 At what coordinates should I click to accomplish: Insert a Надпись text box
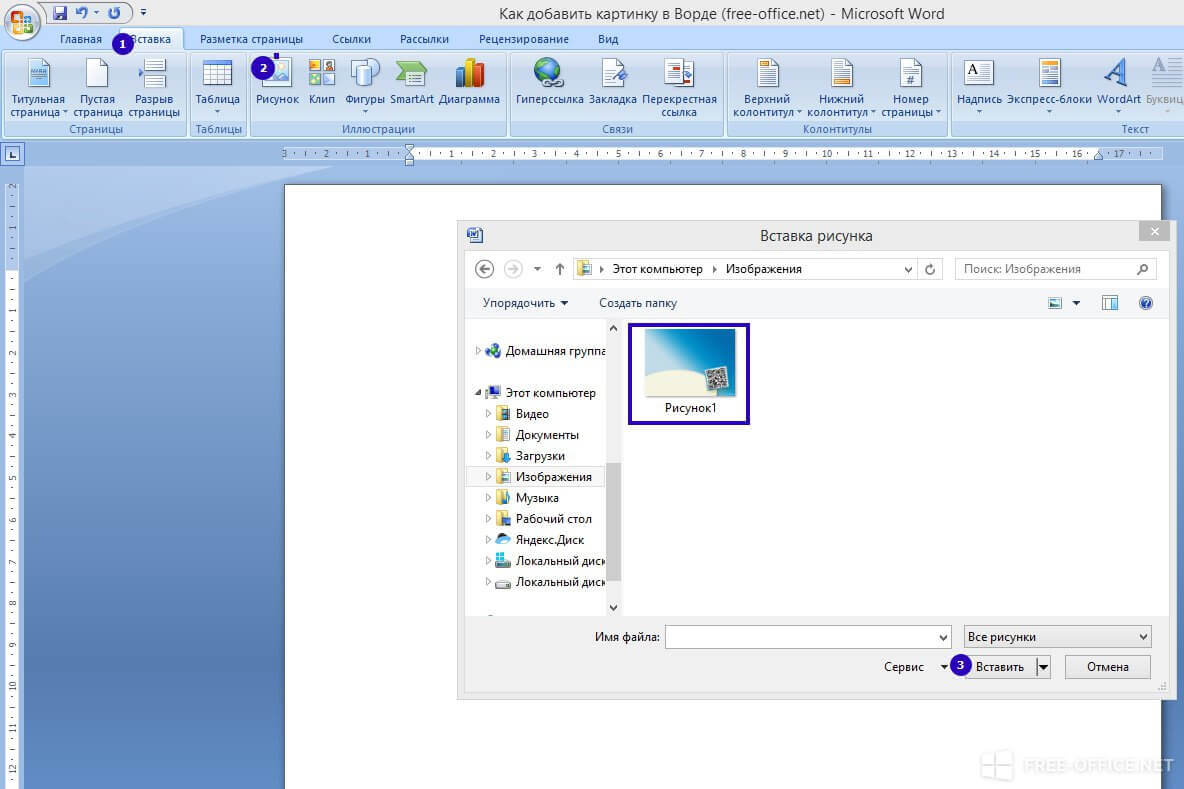[979, 87]
